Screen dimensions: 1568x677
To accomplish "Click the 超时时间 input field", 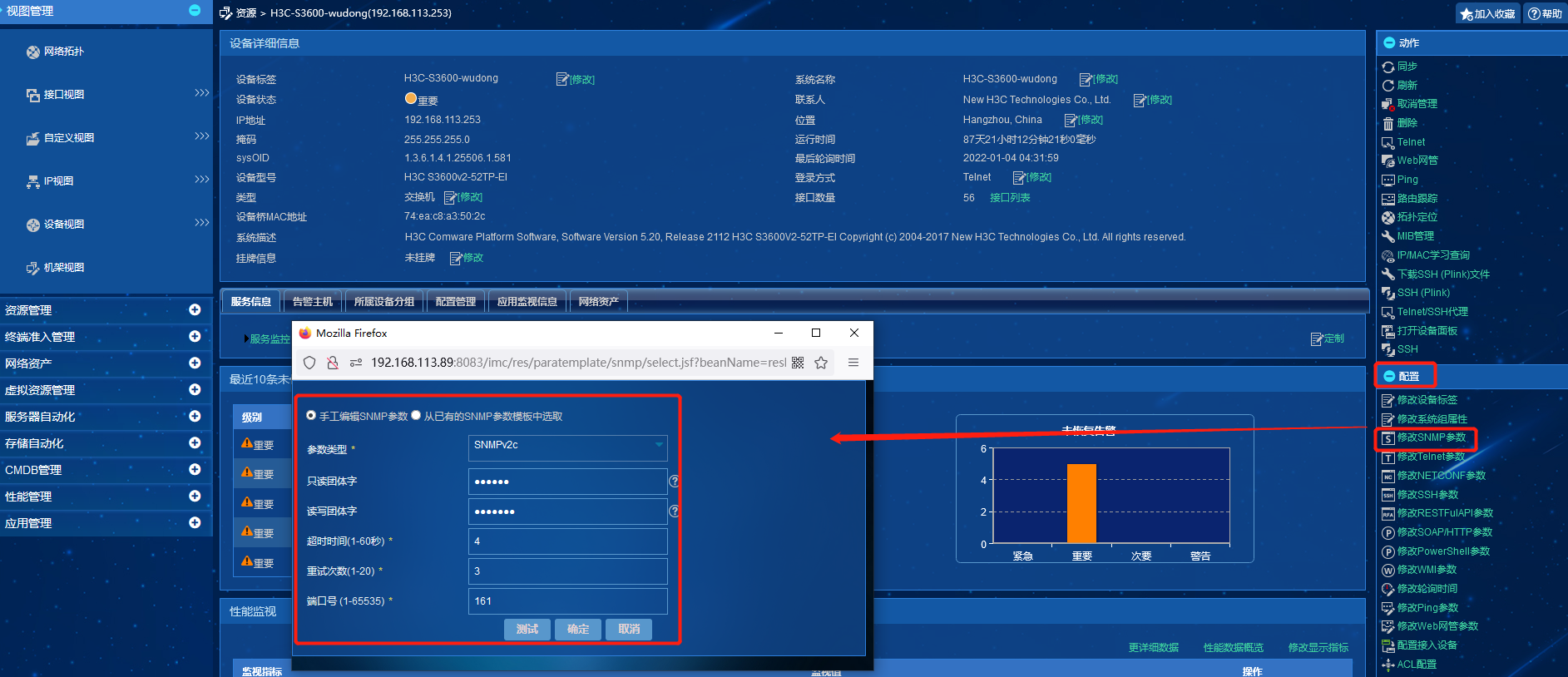I will pos(567,541).
